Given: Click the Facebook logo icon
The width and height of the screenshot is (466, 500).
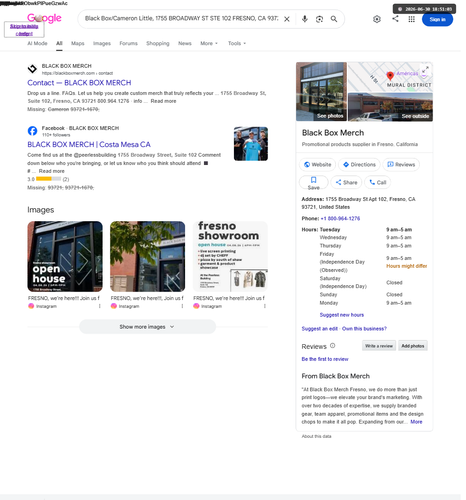Looking at the screenshot, I should [x=32, y=131].
